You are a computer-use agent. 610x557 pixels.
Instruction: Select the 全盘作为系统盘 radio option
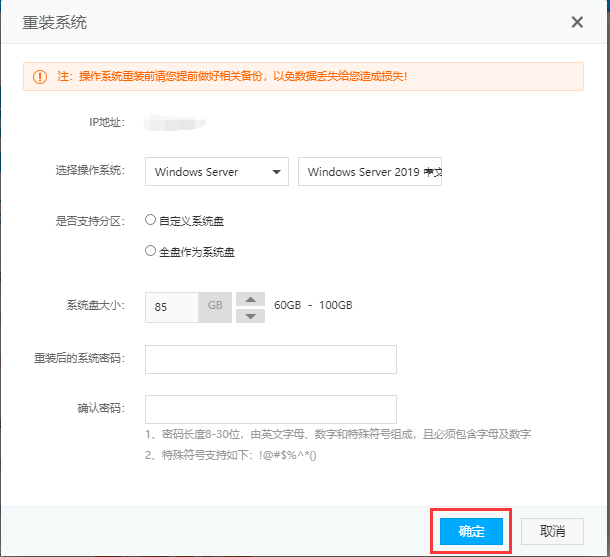(x=151, y=251)
